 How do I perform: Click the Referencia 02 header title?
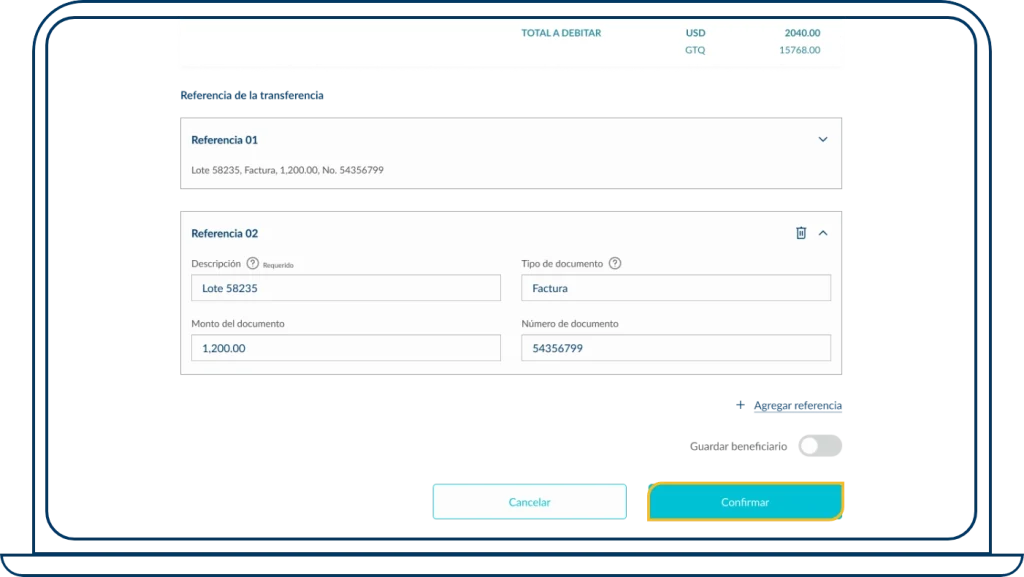pyautogui.click(x=224, y=233)
